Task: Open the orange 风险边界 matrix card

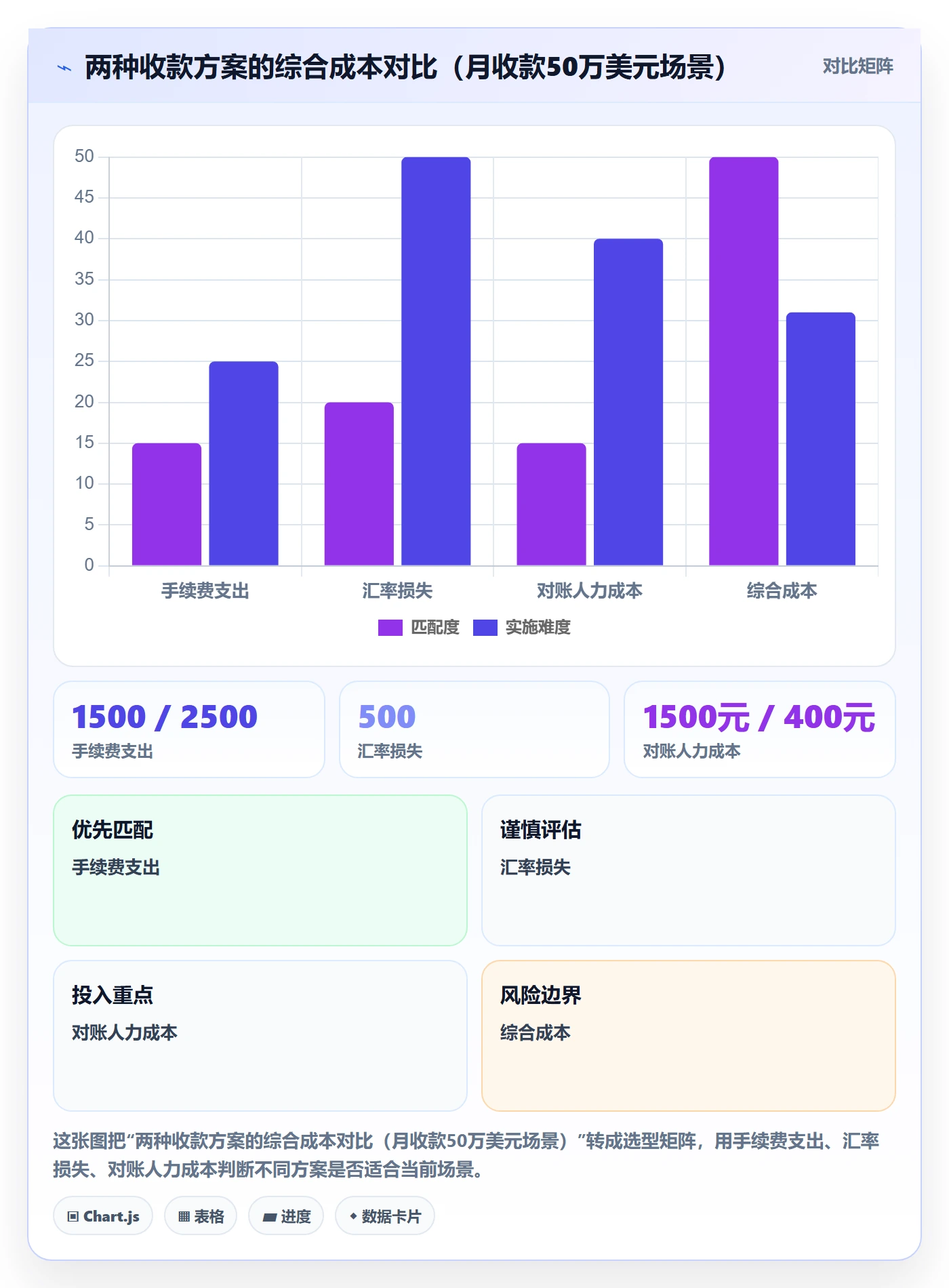Action: pyautogui.click(x=689, y=1036)
